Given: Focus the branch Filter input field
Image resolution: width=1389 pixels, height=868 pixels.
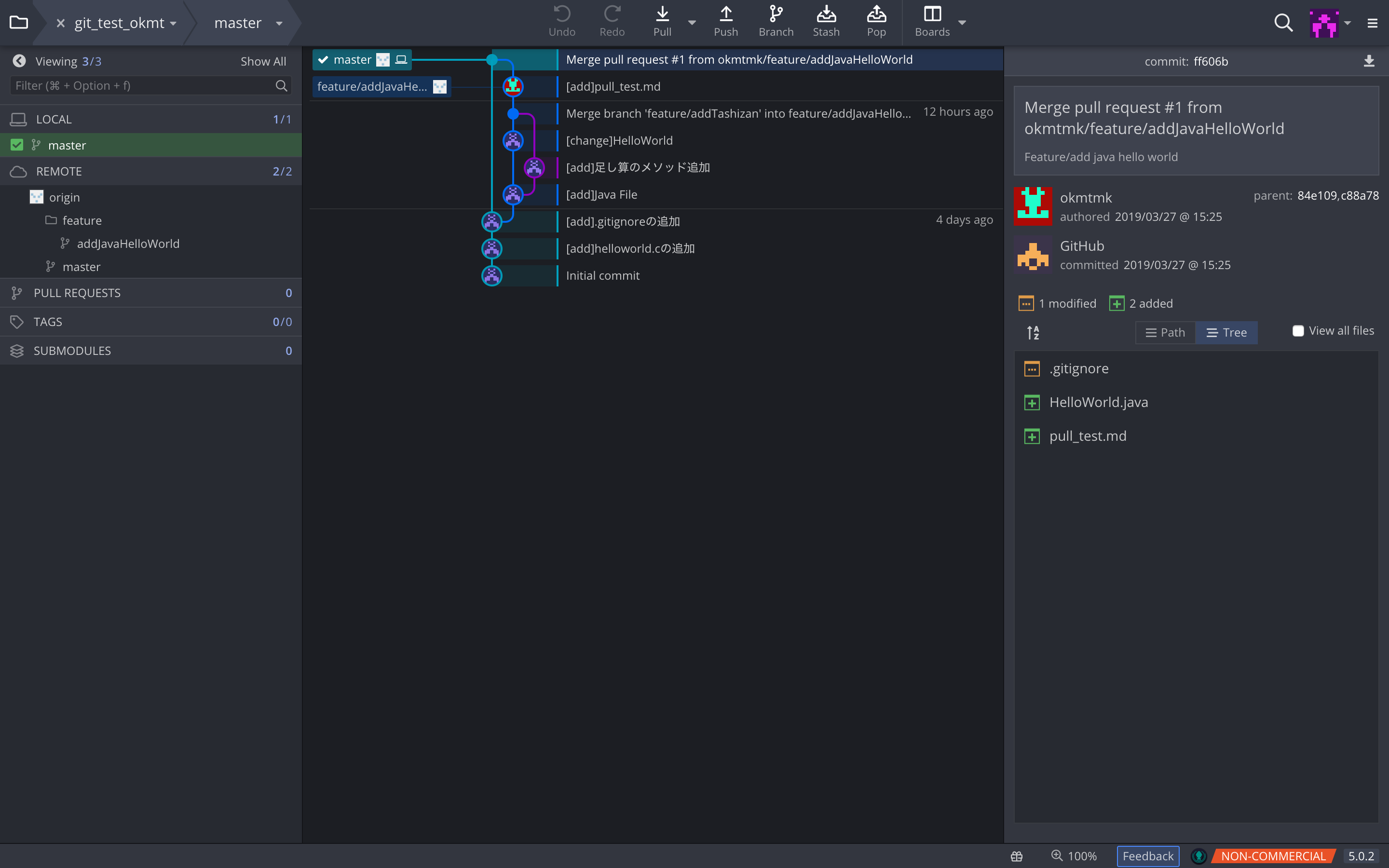Looking at the screenshot, I should coord(150,85).
